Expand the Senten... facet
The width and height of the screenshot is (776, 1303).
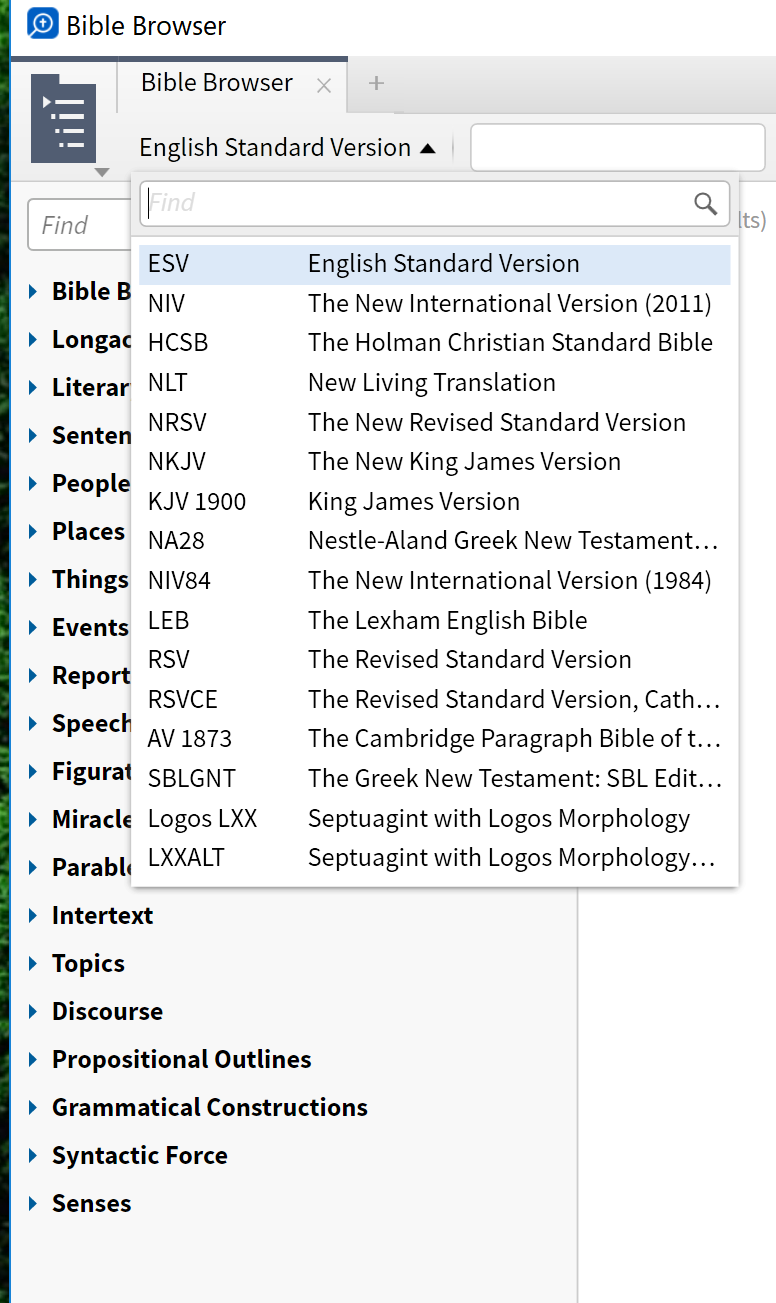point(33,435)
